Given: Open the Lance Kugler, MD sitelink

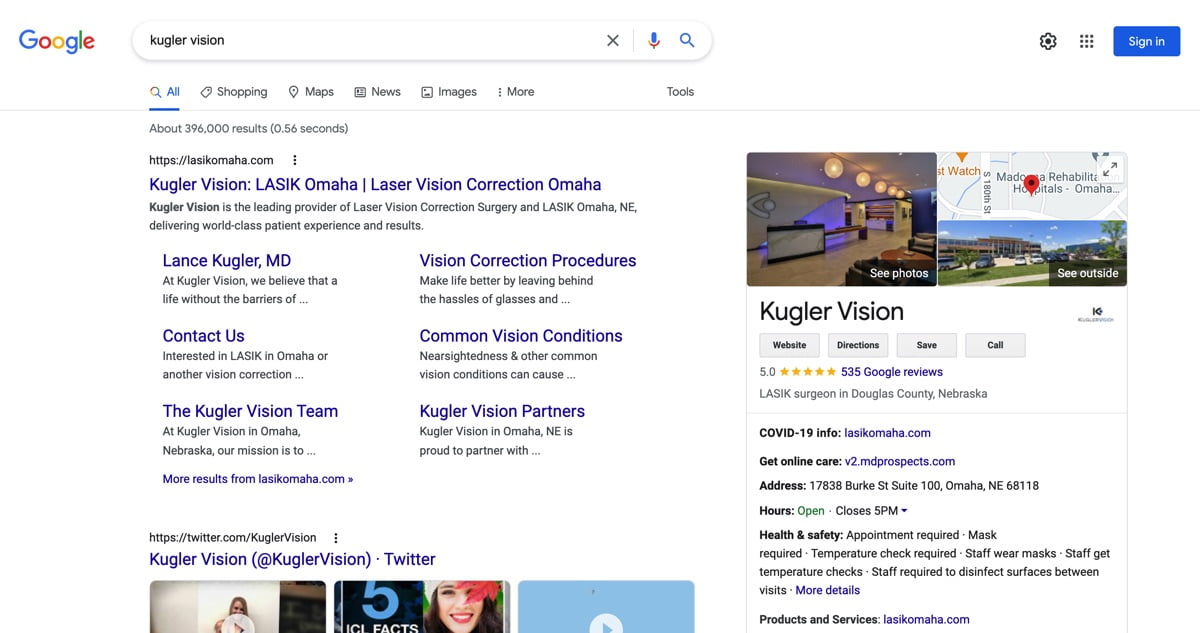Looking at the screenshot, I should click(x=227, y=260).
